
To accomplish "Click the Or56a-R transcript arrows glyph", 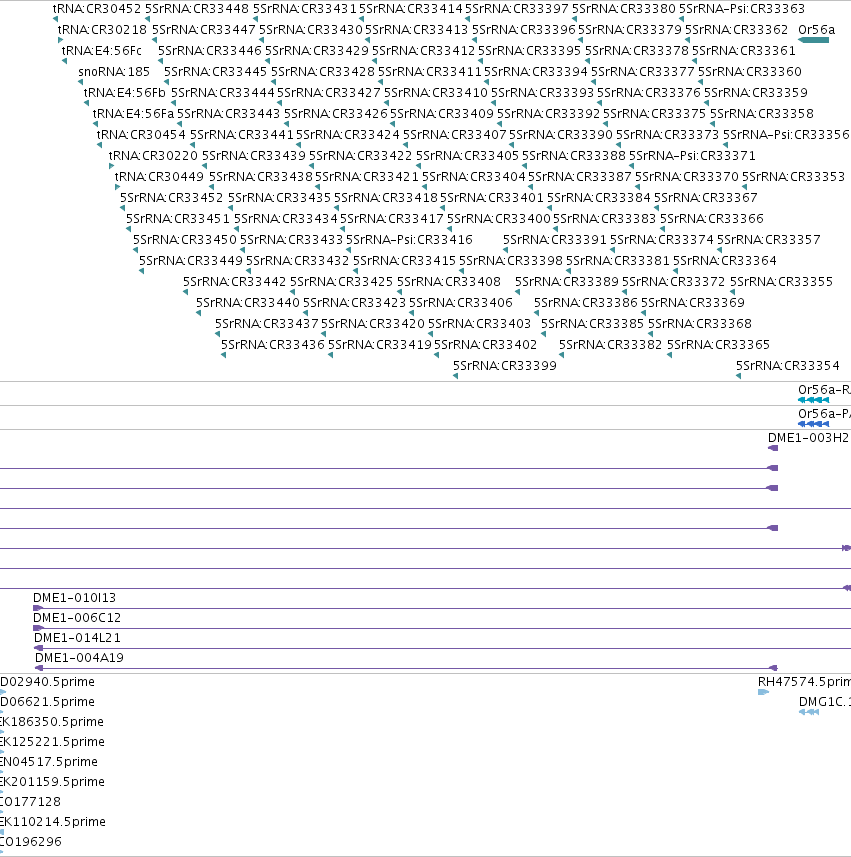I will [813, 400].
